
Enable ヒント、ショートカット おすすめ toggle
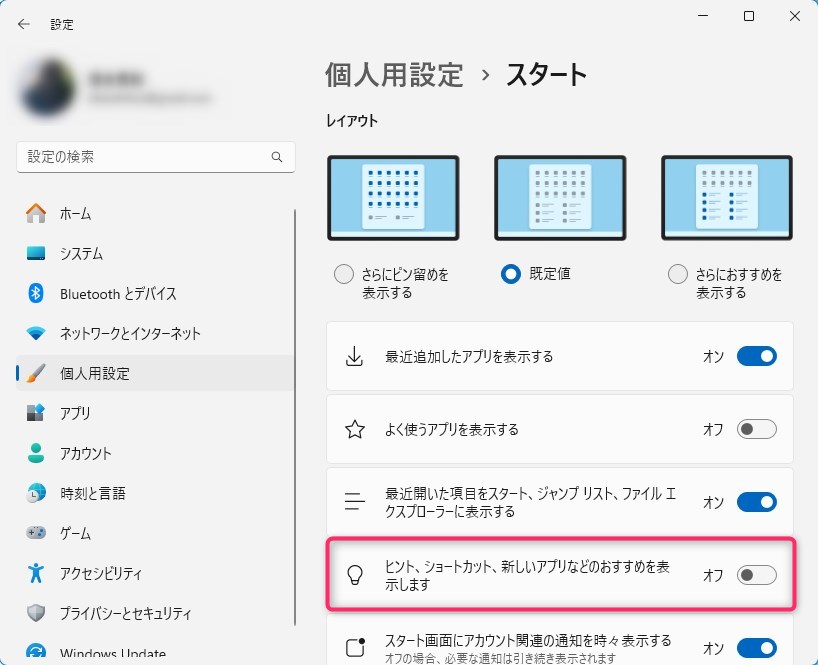(756, 575)
